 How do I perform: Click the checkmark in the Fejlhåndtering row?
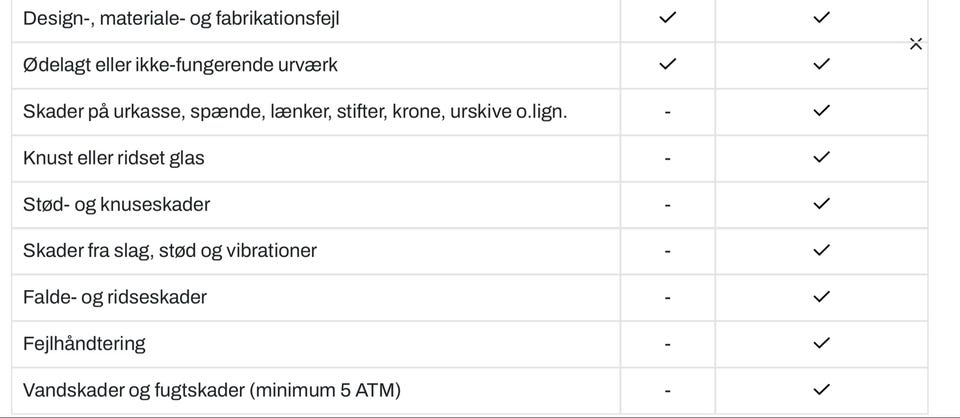coord(821,343)
